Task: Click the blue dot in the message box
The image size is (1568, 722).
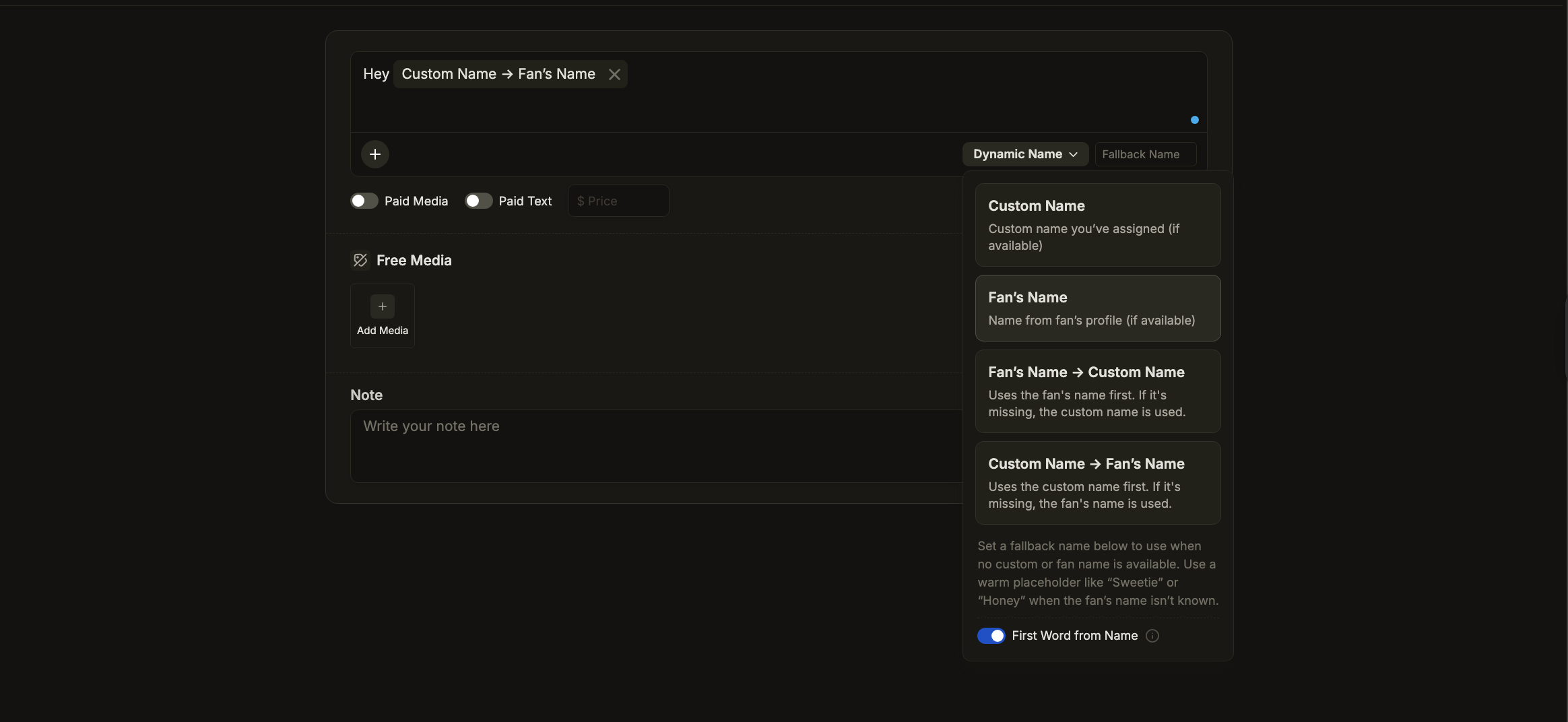Action: [1194, 120]
